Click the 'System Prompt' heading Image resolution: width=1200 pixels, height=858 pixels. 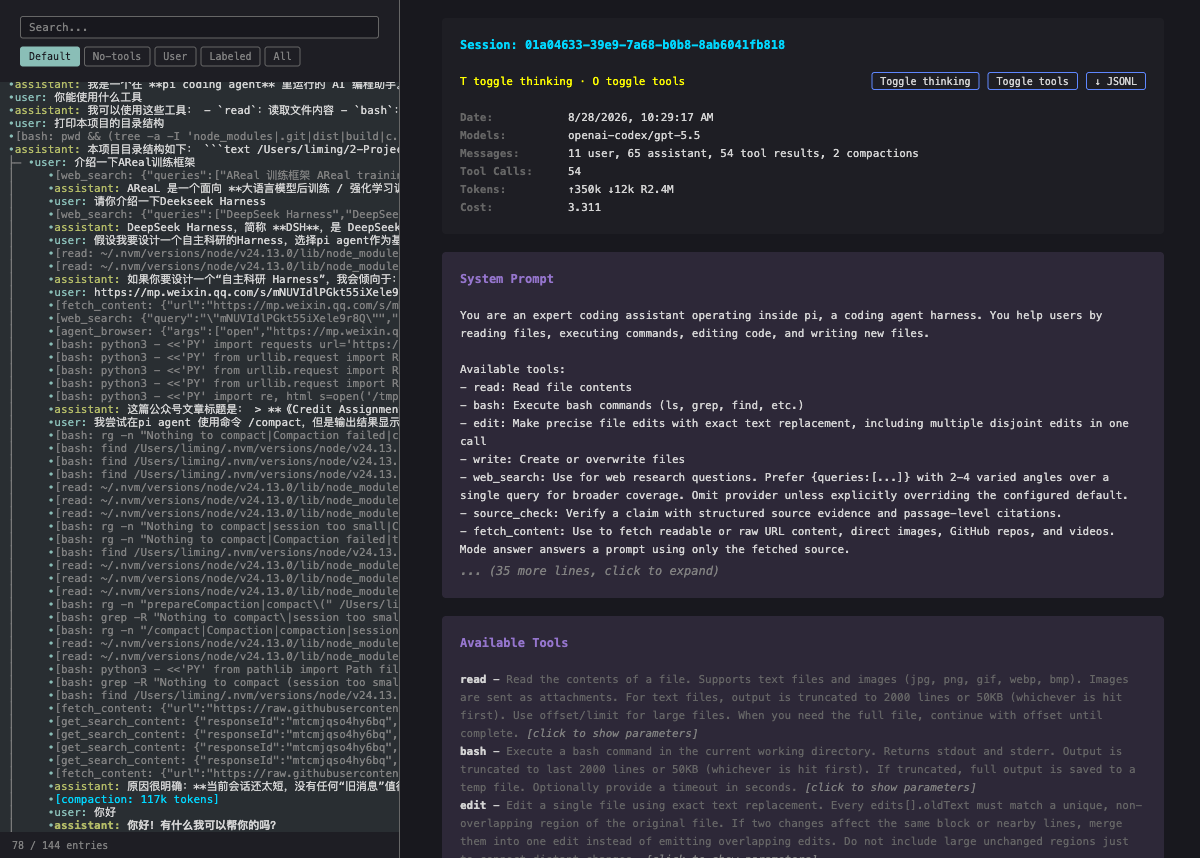click(506, 279)
